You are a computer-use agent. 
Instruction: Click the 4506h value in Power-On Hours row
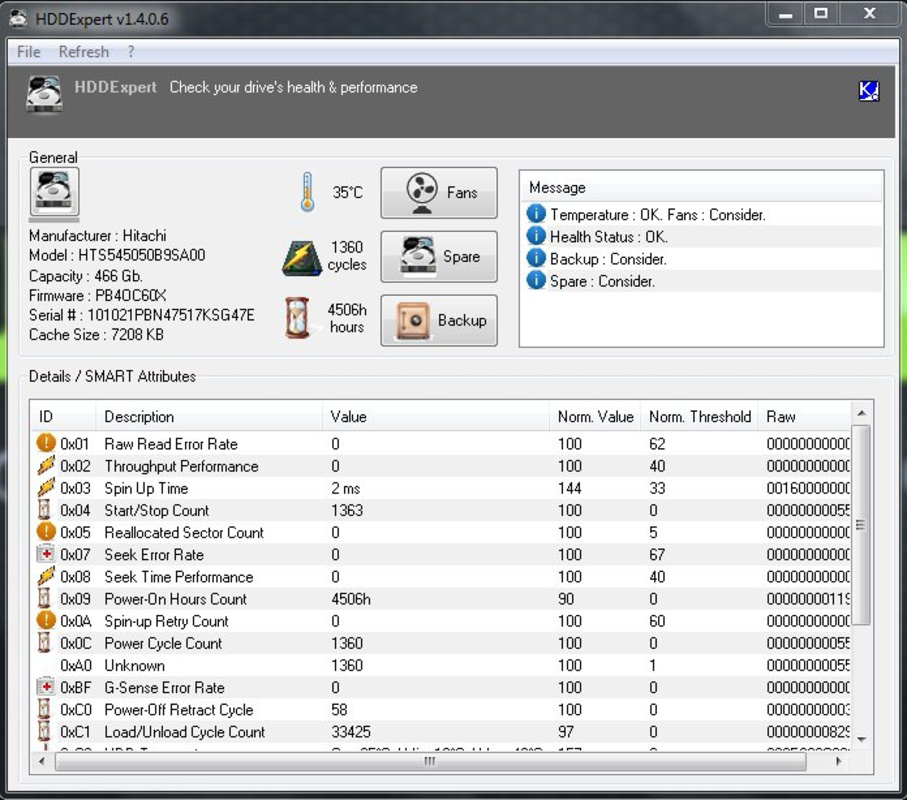tap(351, 599)
